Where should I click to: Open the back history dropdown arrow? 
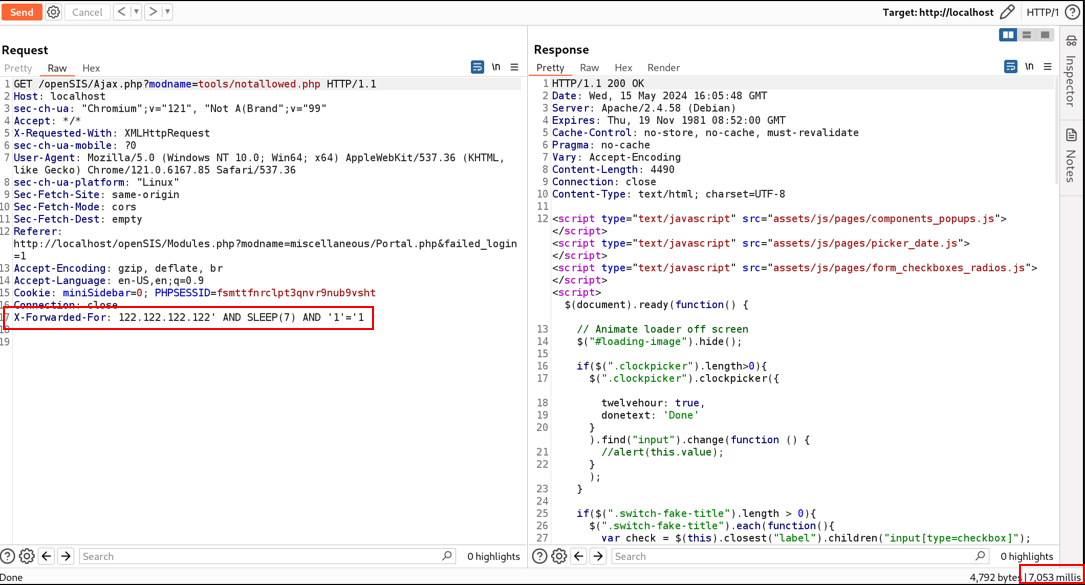click(x=136, y=12)
